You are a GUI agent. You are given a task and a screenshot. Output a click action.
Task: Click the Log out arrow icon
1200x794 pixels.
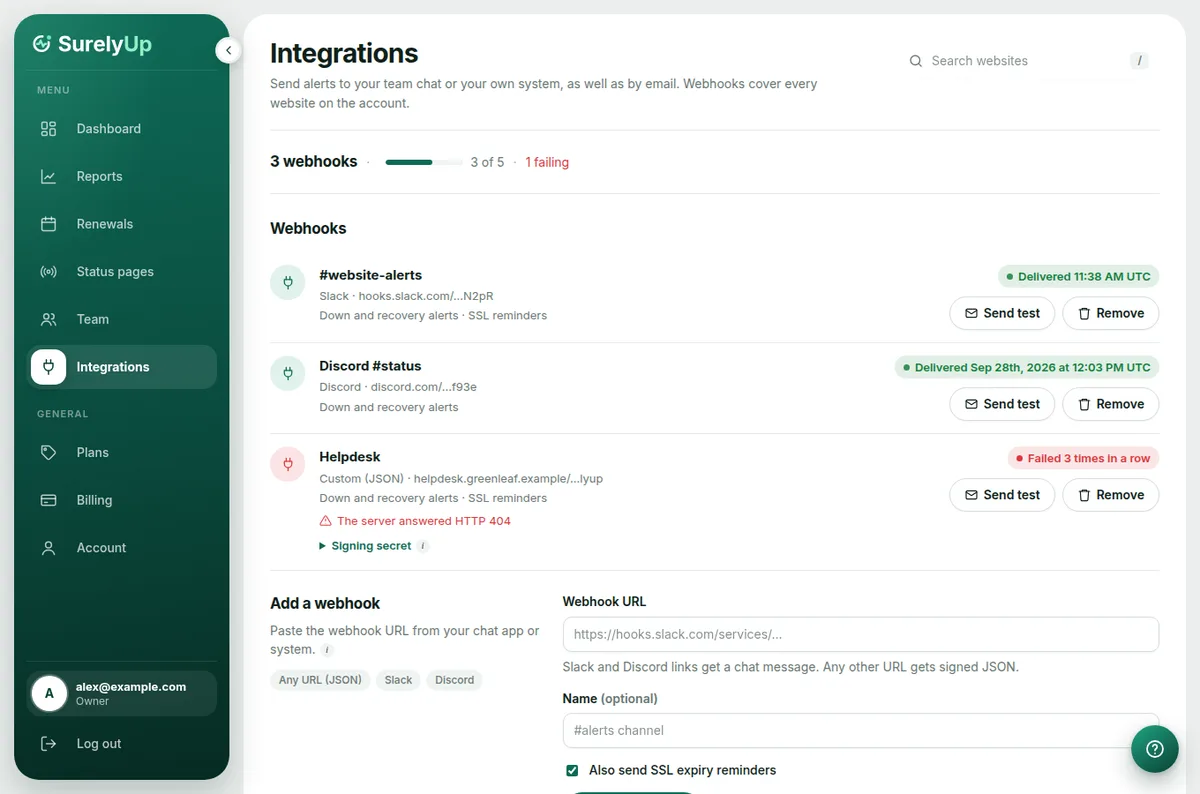48,744
